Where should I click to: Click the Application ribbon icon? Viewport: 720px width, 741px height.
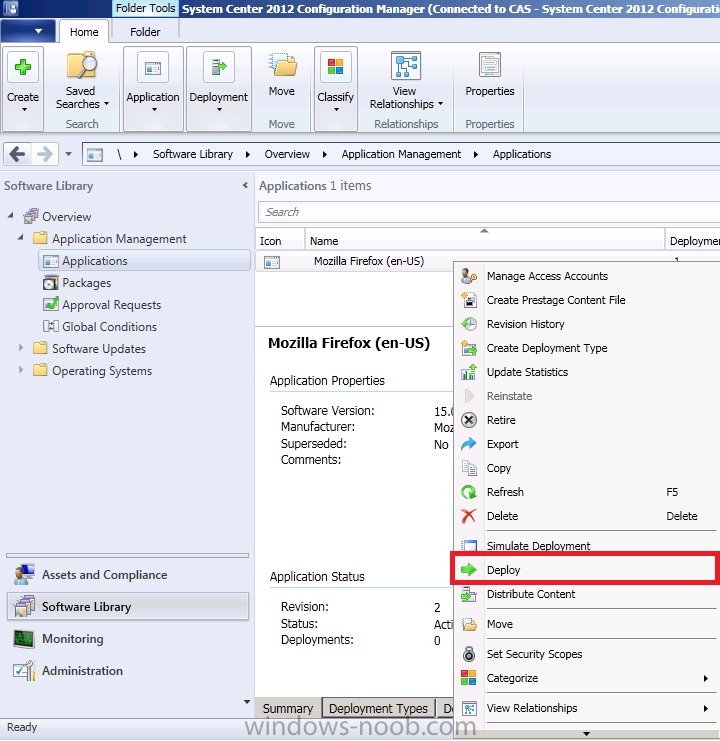click(153, 69)
